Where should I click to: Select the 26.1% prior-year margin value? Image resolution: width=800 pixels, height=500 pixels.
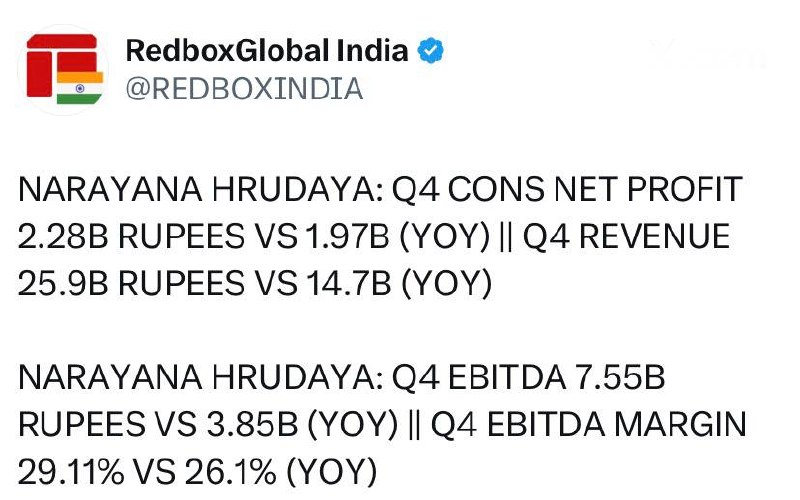click(231, 471)
